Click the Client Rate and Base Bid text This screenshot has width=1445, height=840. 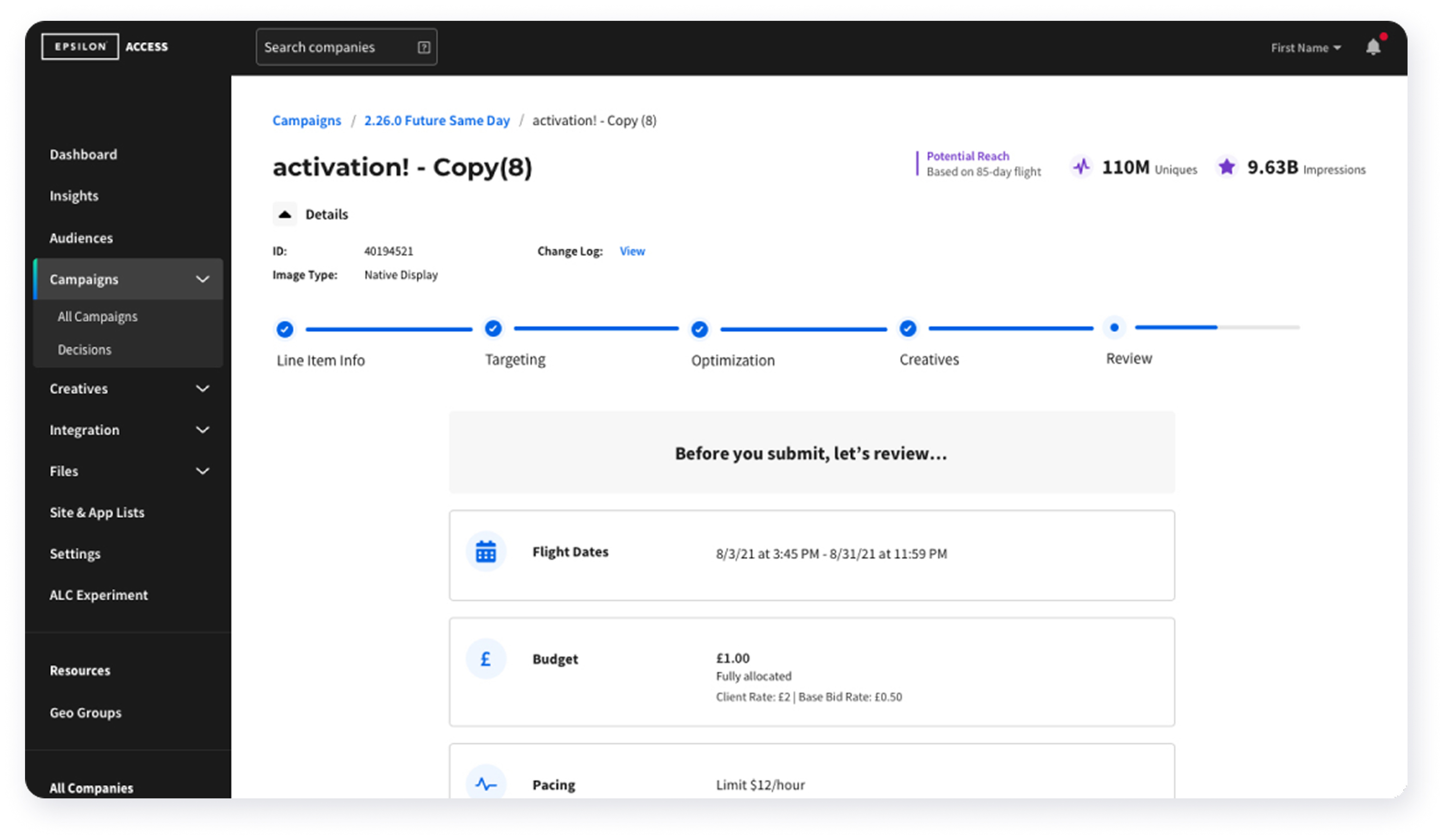tap(809, 697)
